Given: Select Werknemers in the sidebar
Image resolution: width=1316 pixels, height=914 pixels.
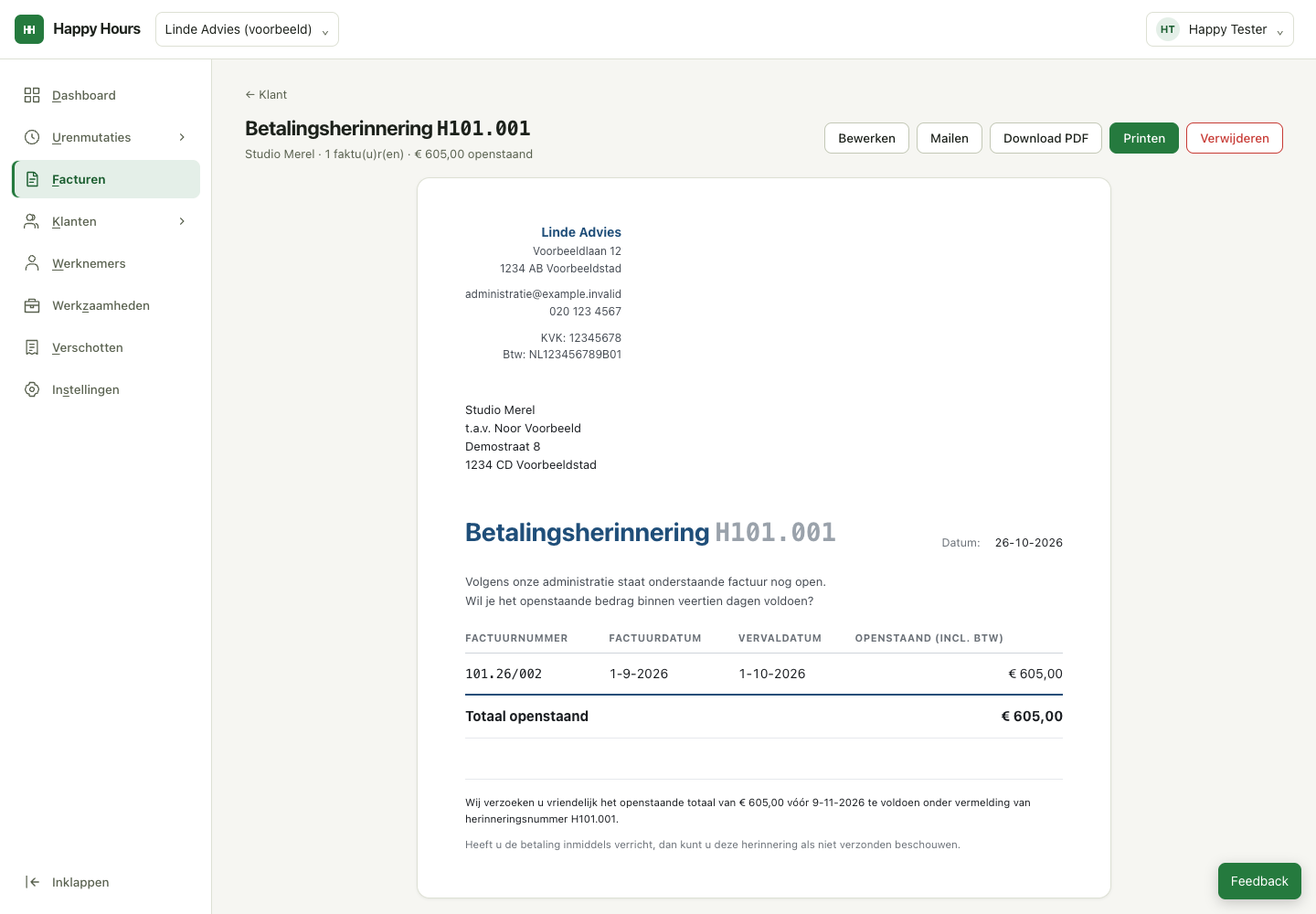Looking at the screenshot, I should [x=106, y=263].
